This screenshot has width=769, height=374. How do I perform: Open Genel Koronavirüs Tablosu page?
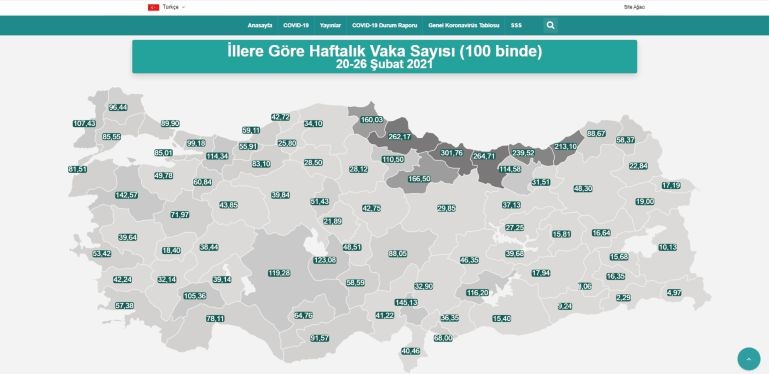(x=463, y=25)
